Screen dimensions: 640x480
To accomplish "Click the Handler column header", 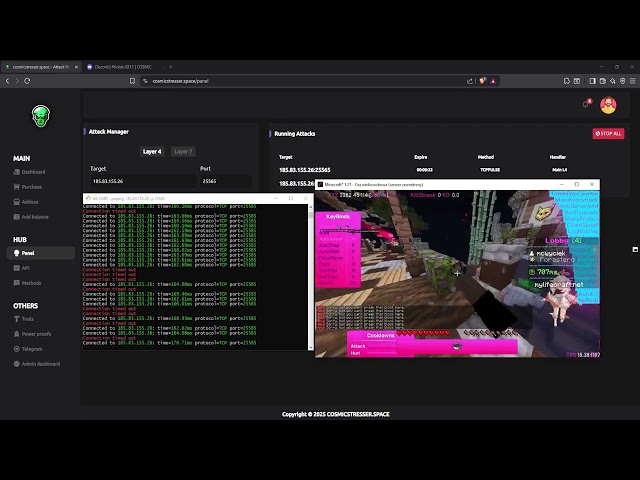I will point(558,157).
